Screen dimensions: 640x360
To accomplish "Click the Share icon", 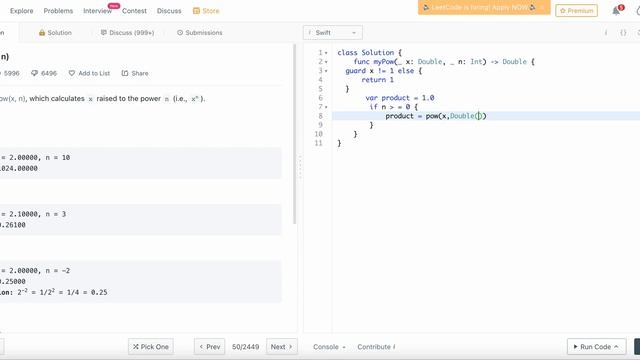I will 125,73.
